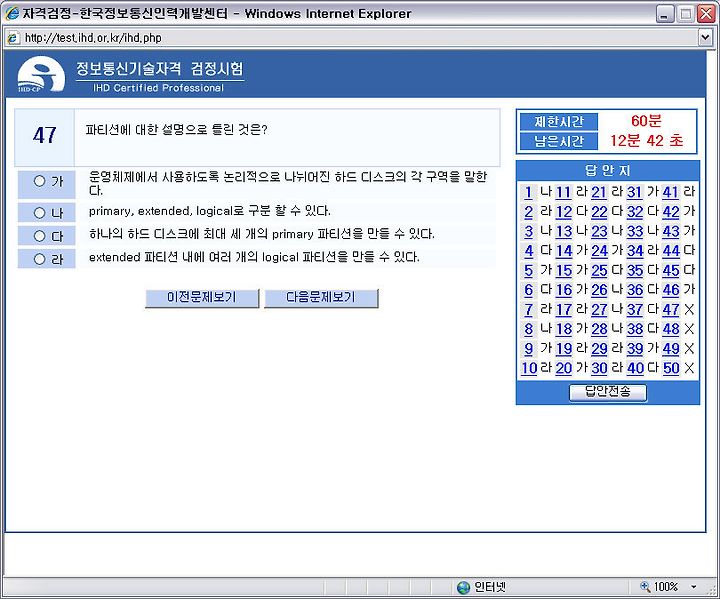The image size is (720, 599).
Task: Open question 46 from answer sheet
Action: (x=670, y=290)
